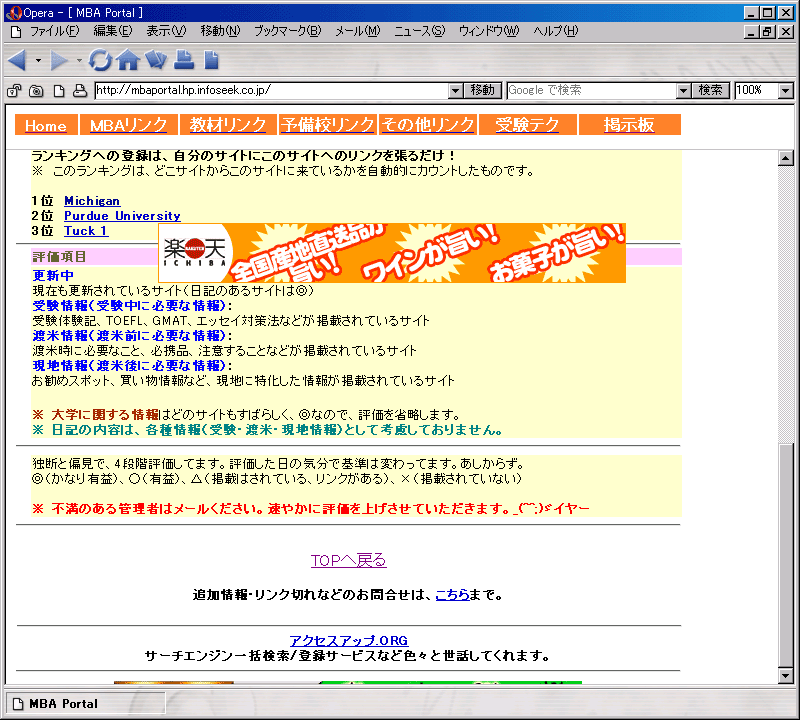The image size is (800, 720).
Task: Go to the home page via house icon
Action: [128, 60]
